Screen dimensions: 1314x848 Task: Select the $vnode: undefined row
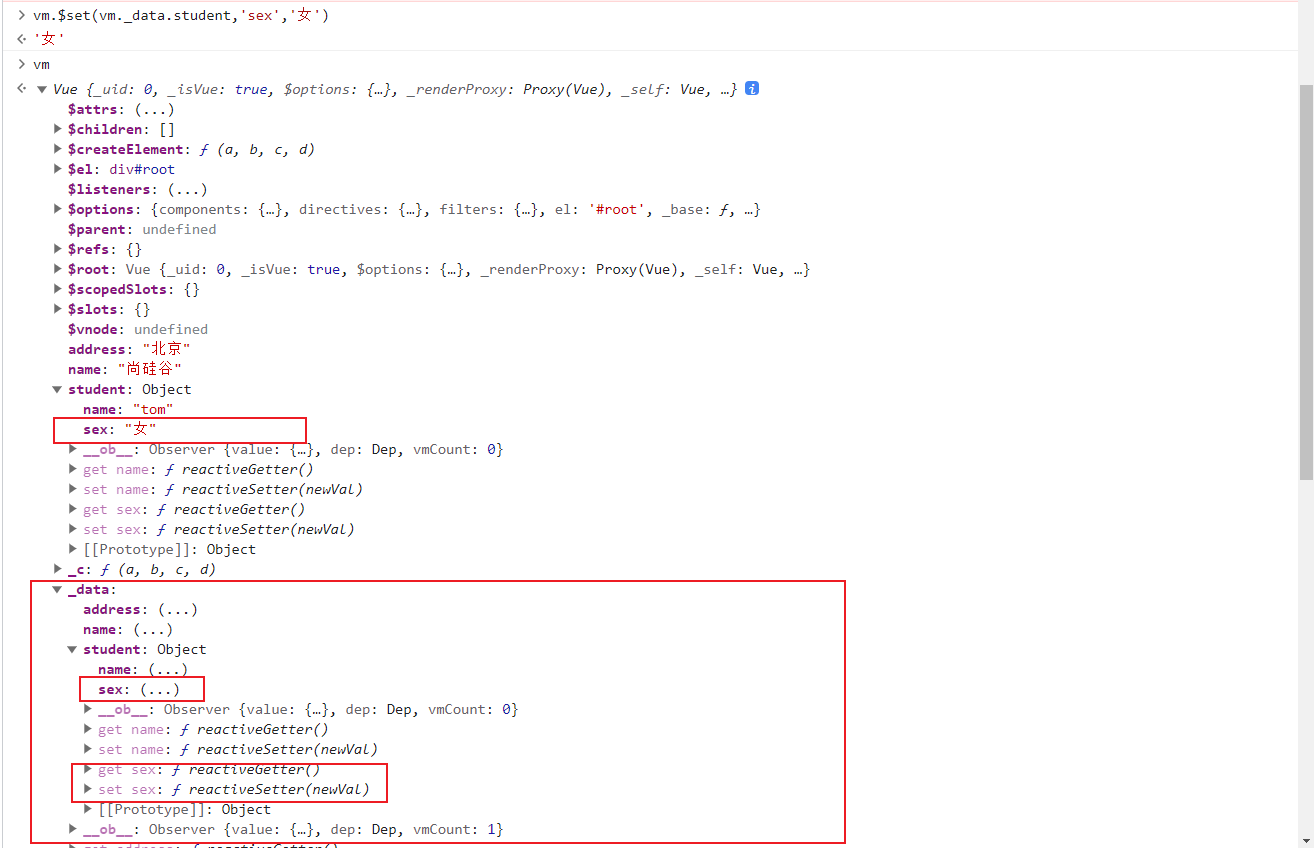click(138, 329)
